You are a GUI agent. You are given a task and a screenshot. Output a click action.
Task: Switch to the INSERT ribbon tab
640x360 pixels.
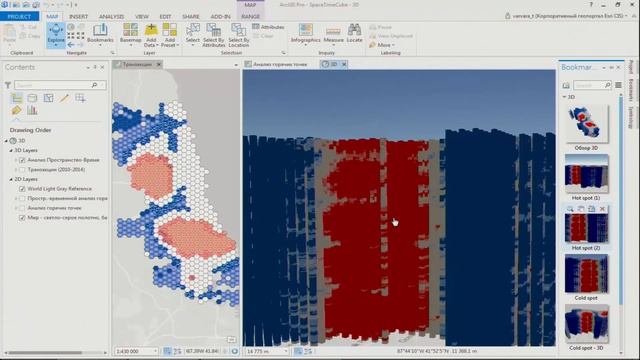(78, 16)
